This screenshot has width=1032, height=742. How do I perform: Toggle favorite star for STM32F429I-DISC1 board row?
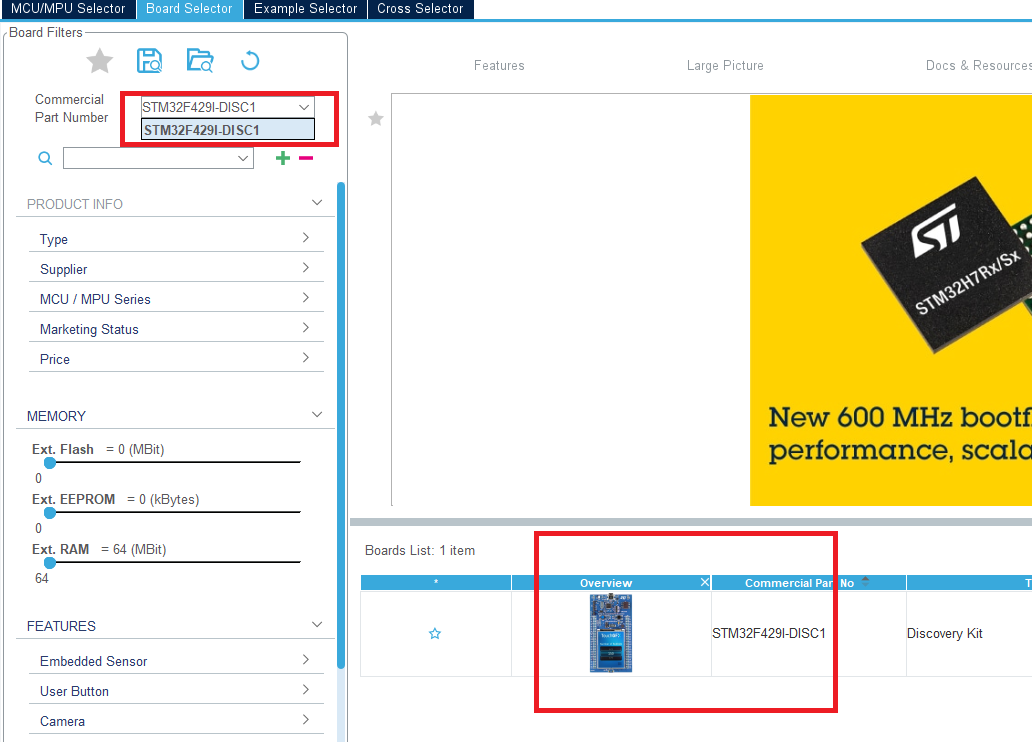pyautogui.click(x=435, y=633)
